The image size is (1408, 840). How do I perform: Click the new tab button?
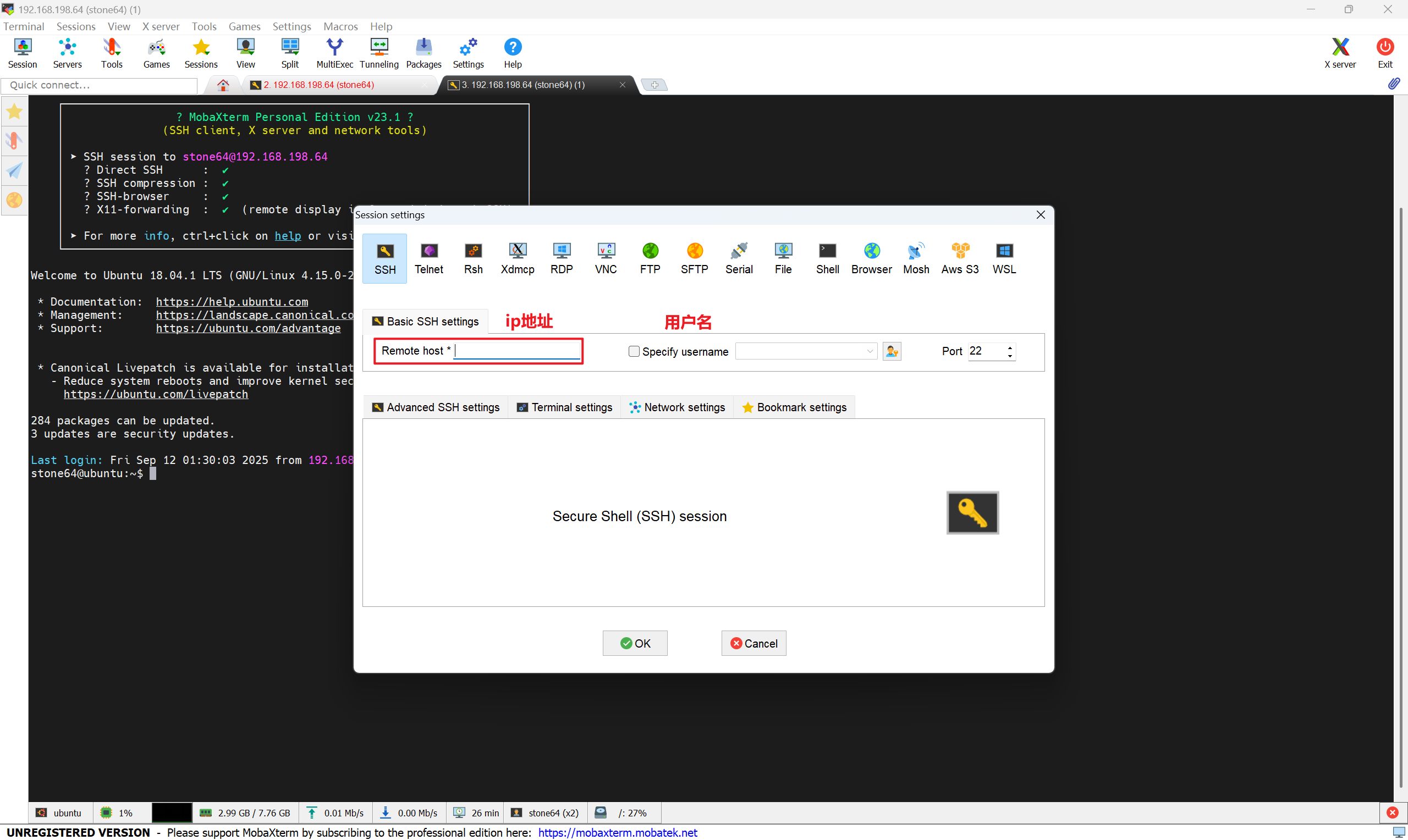[654, 85]
